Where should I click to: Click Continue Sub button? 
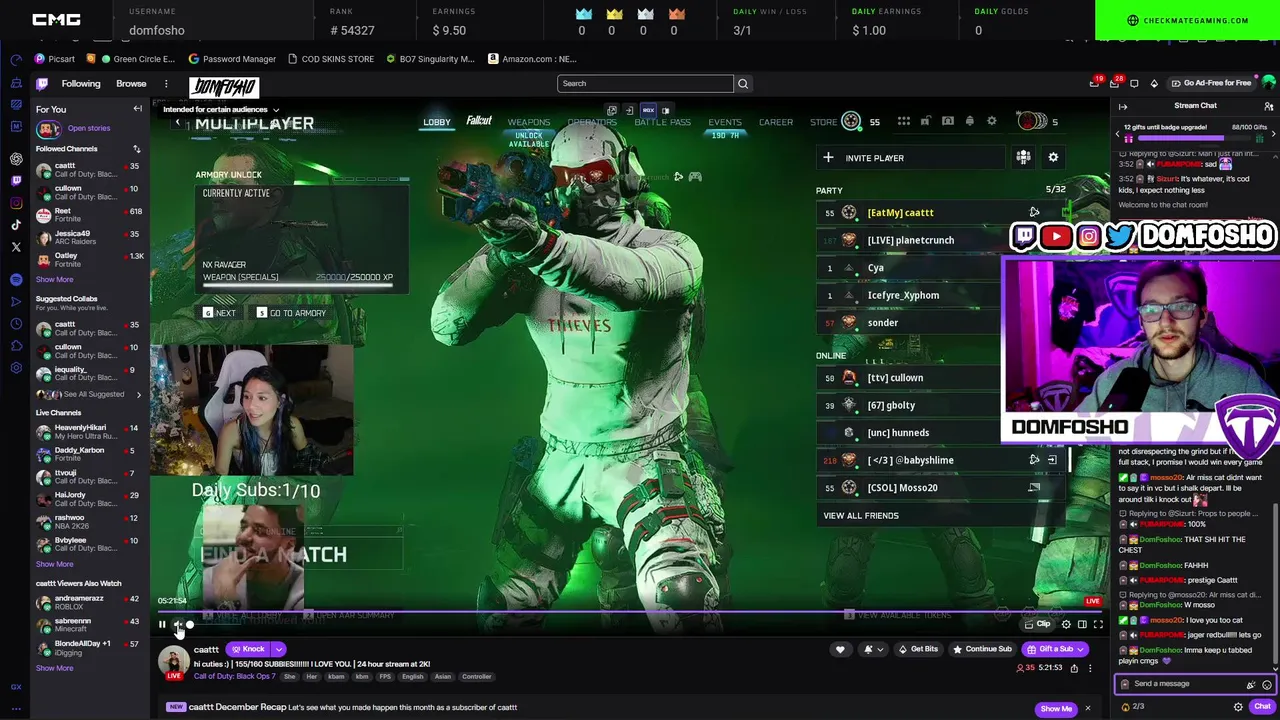(x=982, y=649)
